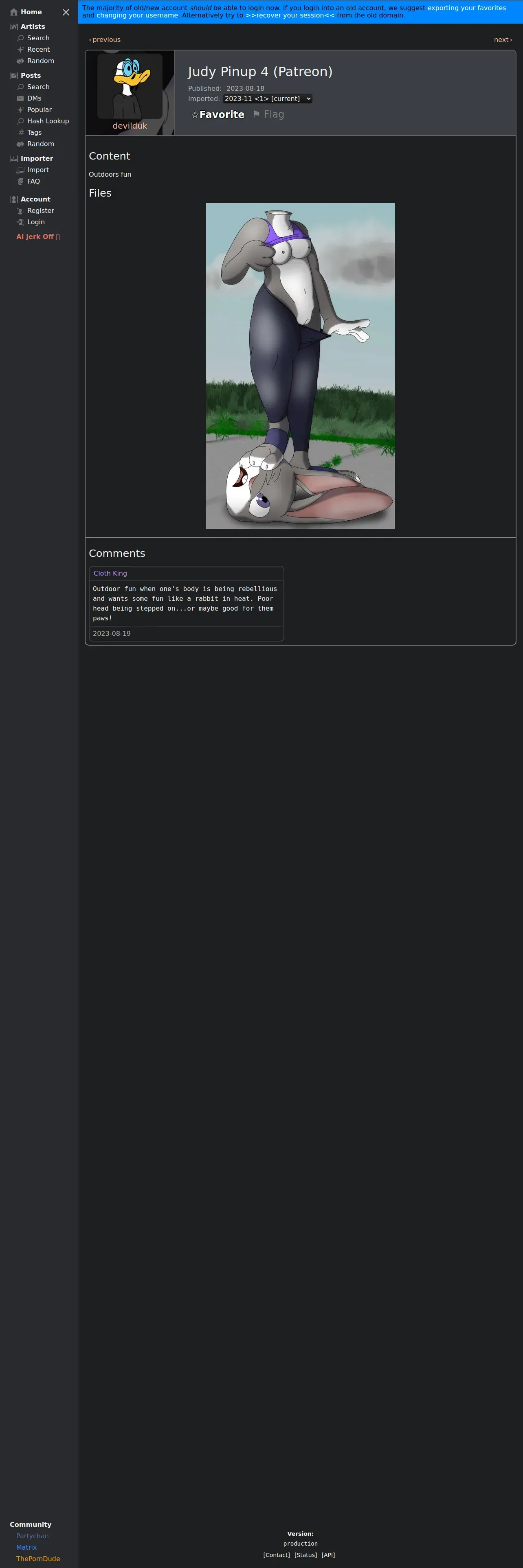Click the Account section header icon

[x=14, y=199]
